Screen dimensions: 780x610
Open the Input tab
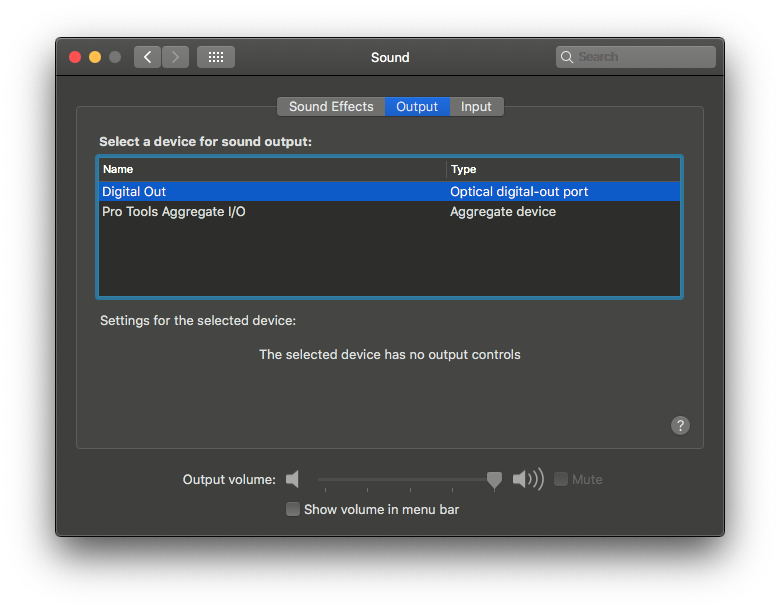(476, 107)
